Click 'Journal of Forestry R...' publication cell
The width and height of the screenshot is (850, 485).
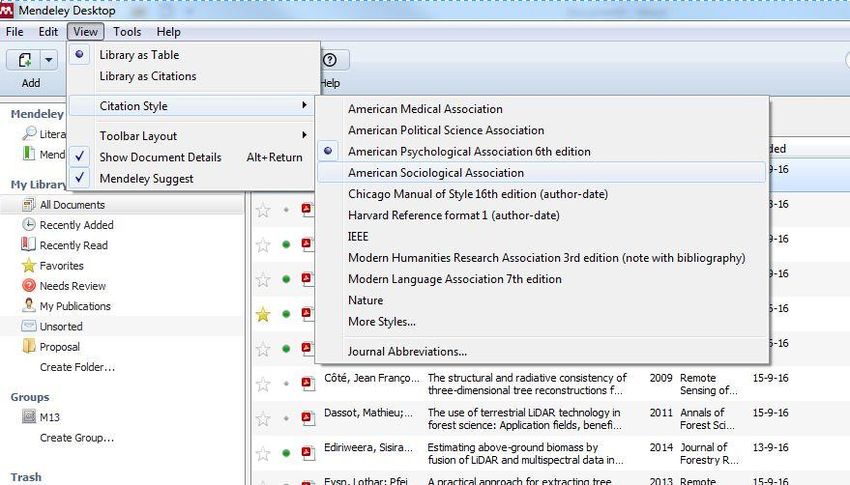(x=709, y=453)
